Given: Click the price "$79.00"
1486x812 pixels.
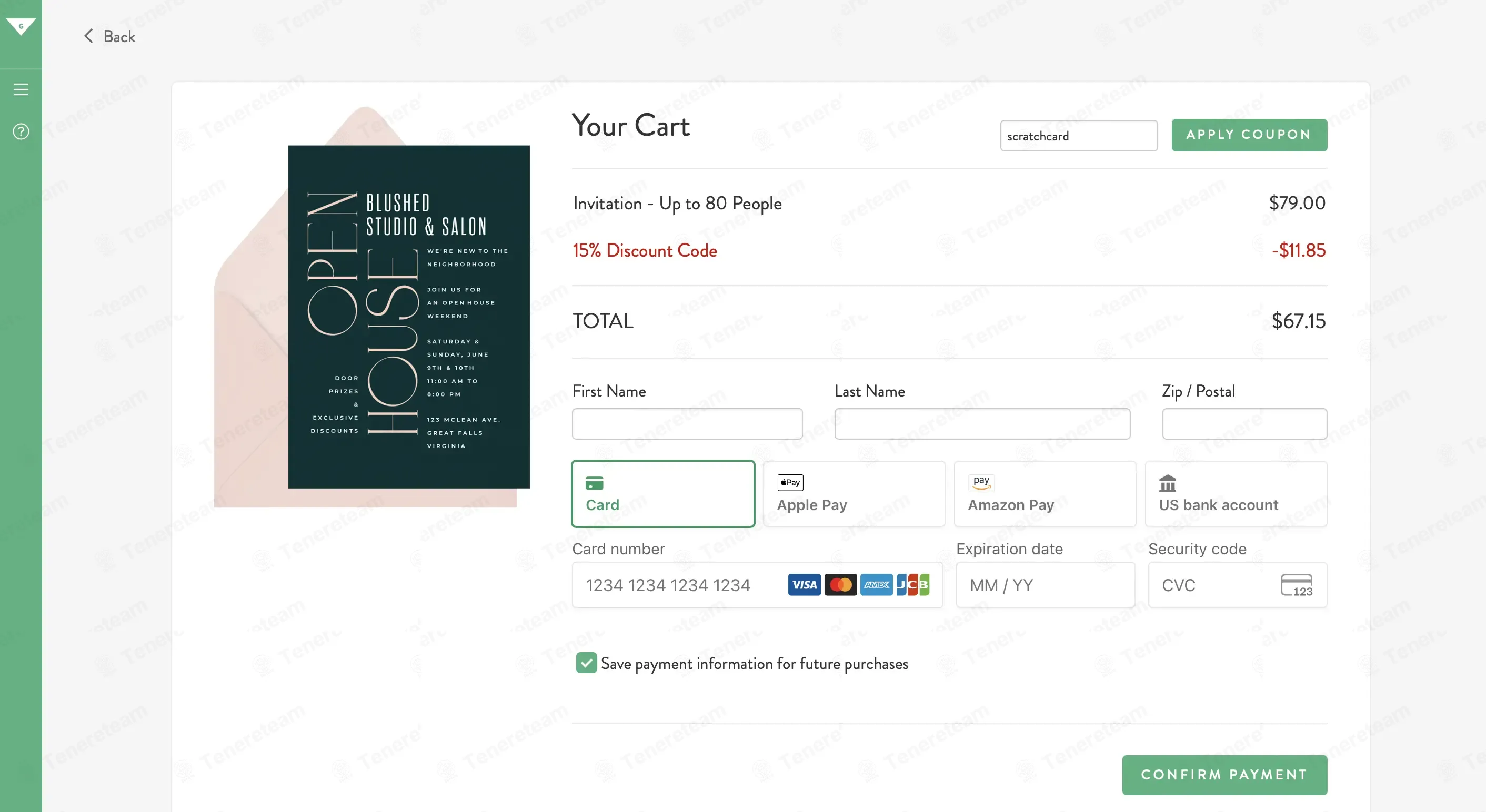Looking at the screenshot, I should tap(1297, 203).
